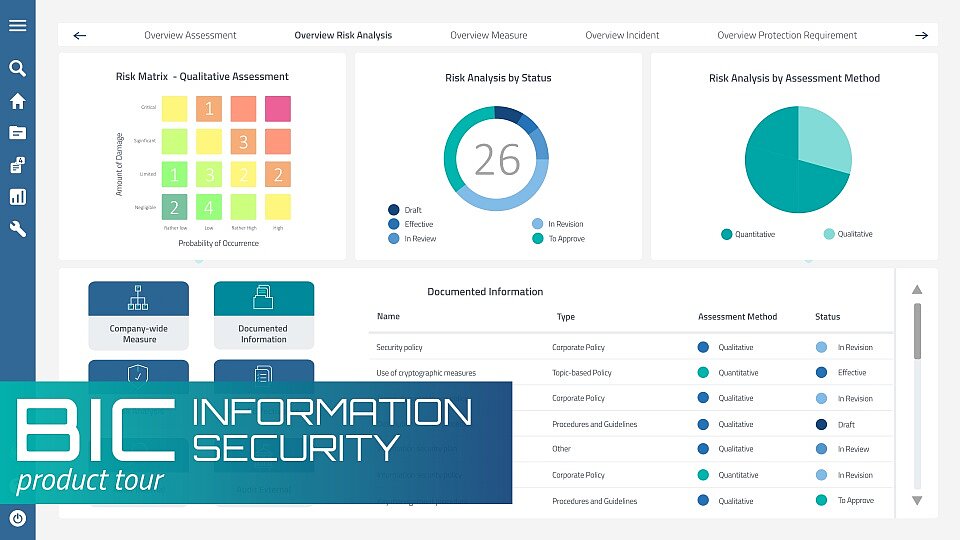Open the bar chart reports icon
This screenshot has width=960, height=540.
17,197
